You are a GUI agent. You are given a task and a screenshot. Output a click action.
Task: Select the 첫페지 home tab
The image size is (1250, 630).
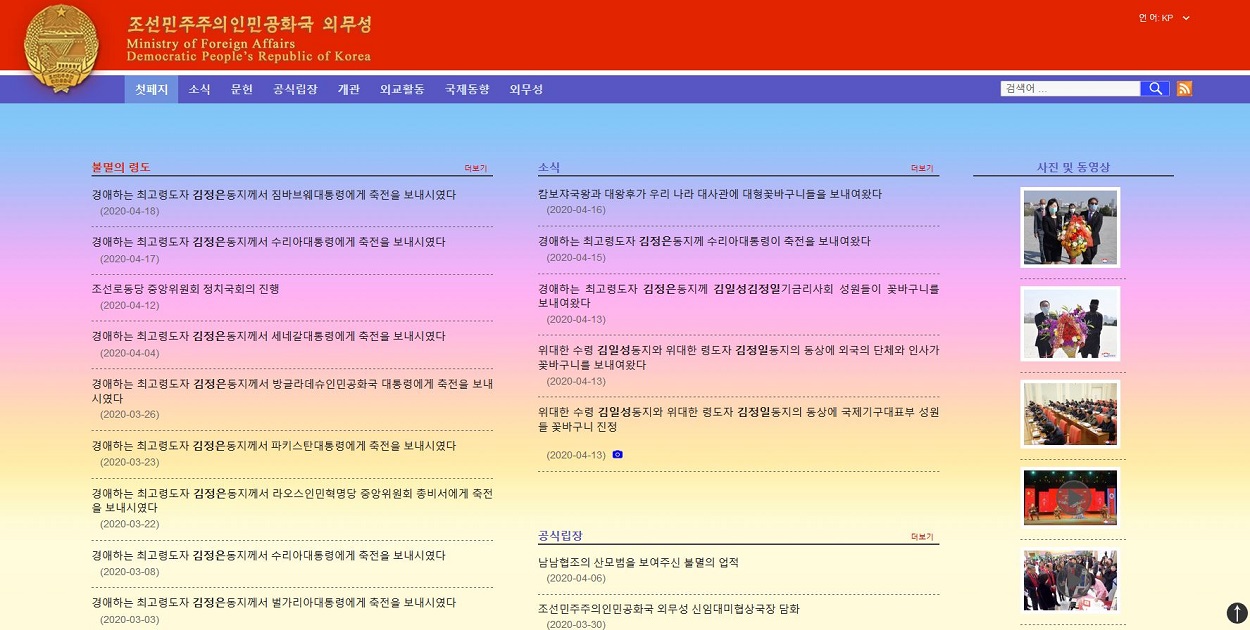tap(152, 89)
